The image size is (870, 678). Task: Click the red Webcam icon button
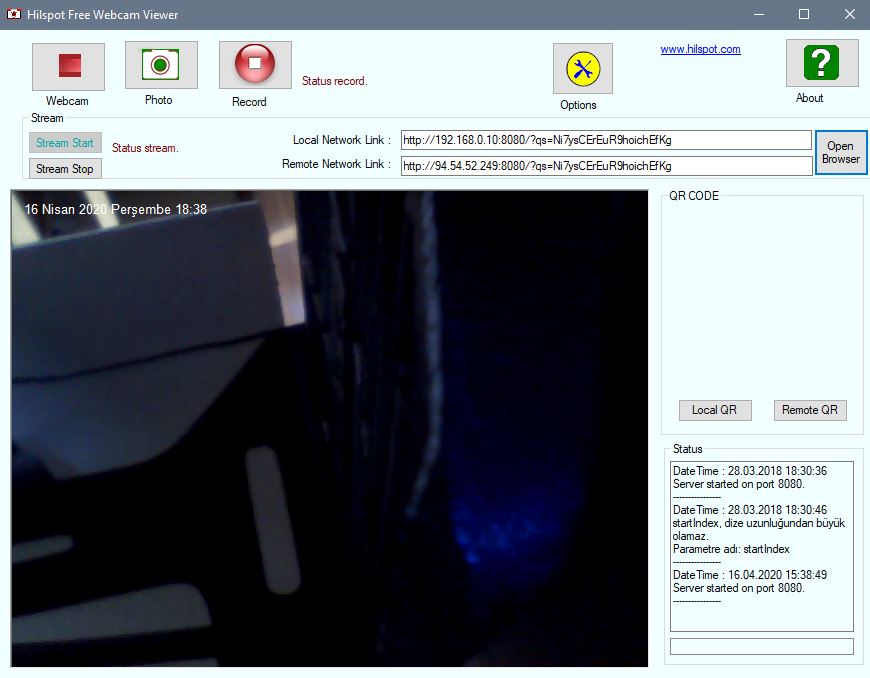point(68,67)
